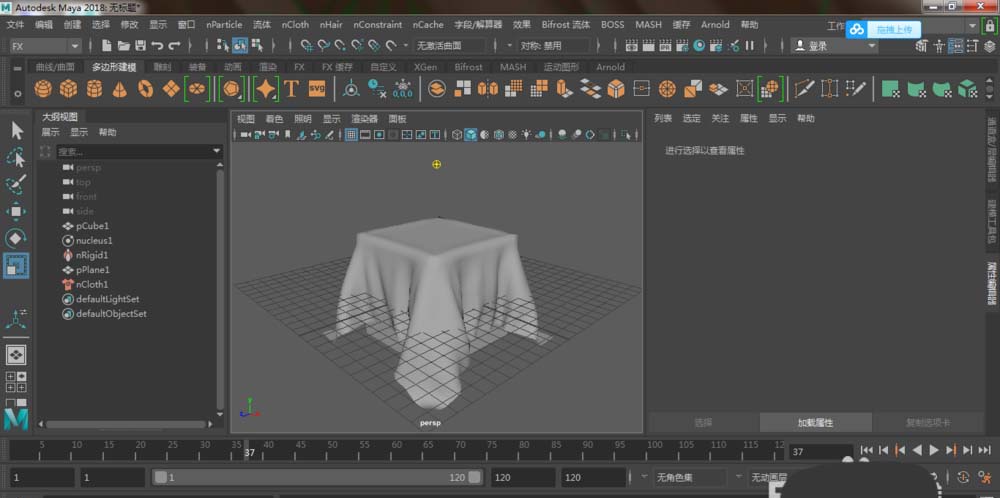Toggle the viewport grid display icon
The image size is (1000, 498).
[x=352, y=135]
